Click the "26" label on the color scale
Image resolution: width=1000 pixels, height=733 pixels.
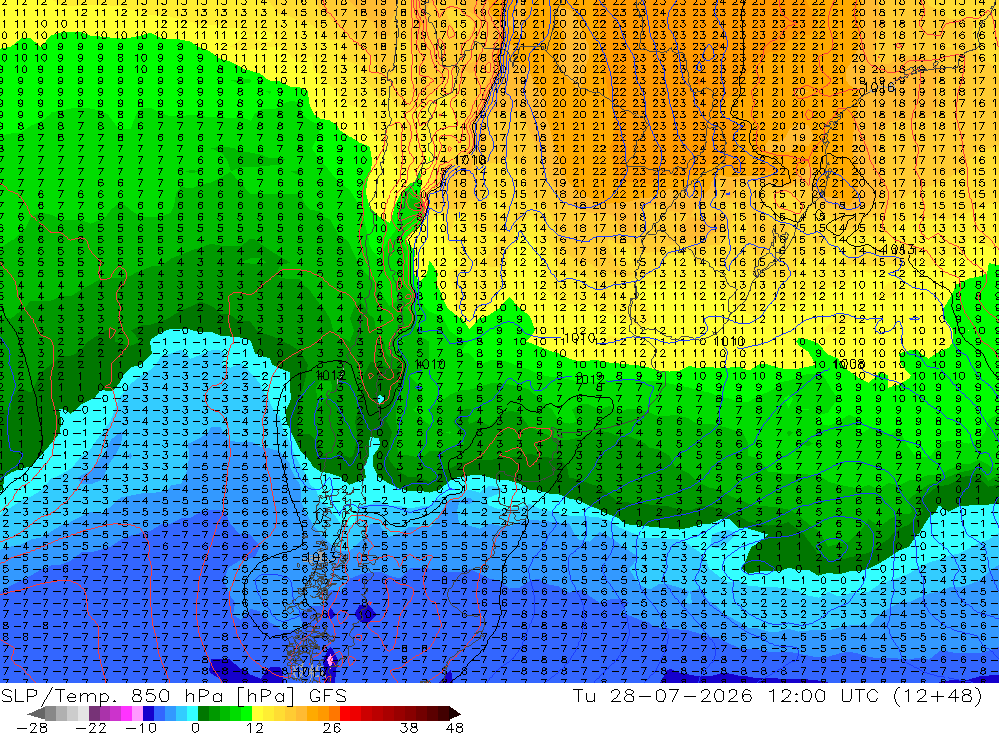click(x=332, y=727)
